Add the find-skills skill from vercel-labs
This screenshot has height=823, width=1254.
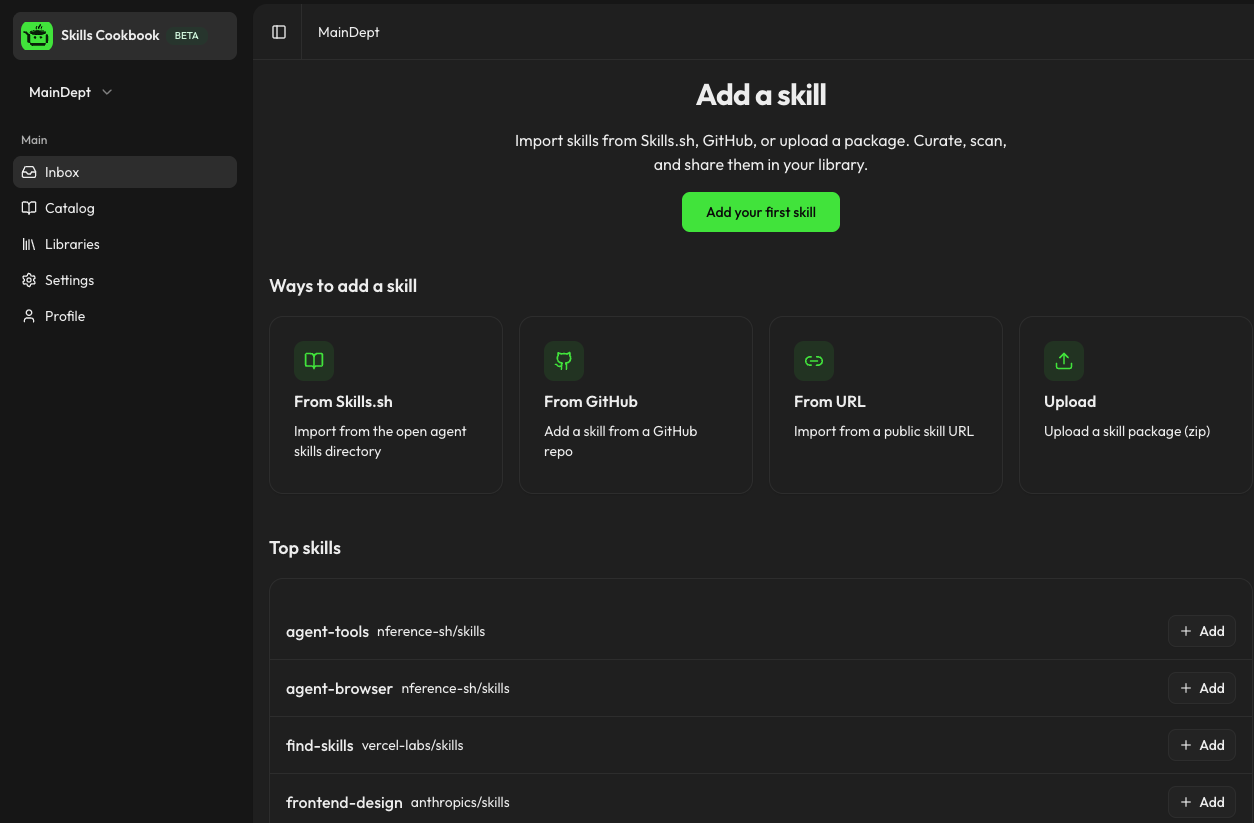click(1201, 745)
